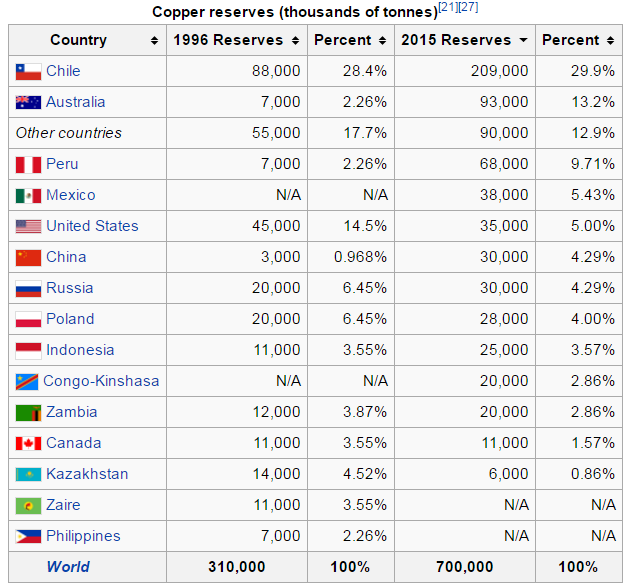Open citation reference 27

point(468,8)
